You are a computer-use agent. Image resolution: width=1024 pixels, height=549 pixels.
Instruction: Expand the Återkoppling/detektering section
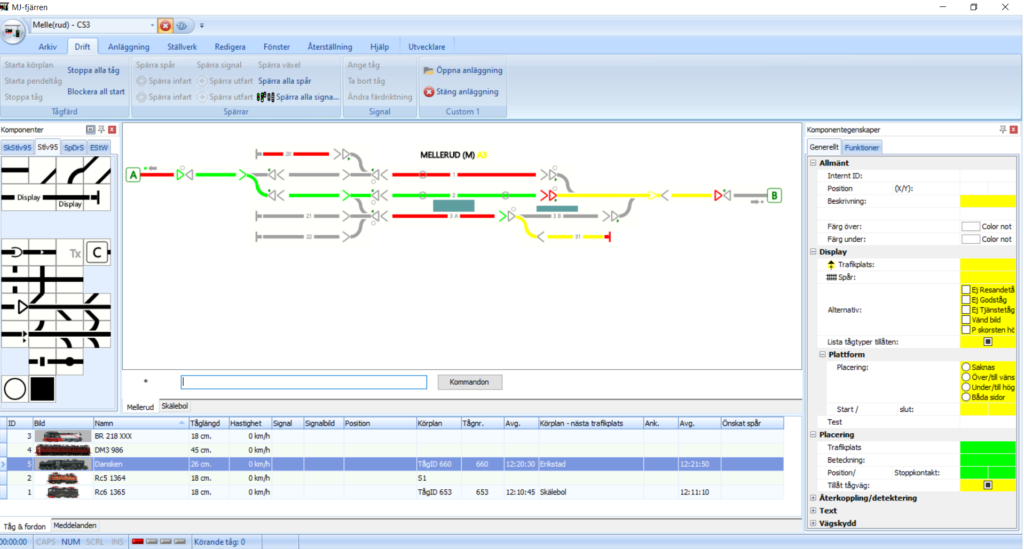(x=811, y=497)
